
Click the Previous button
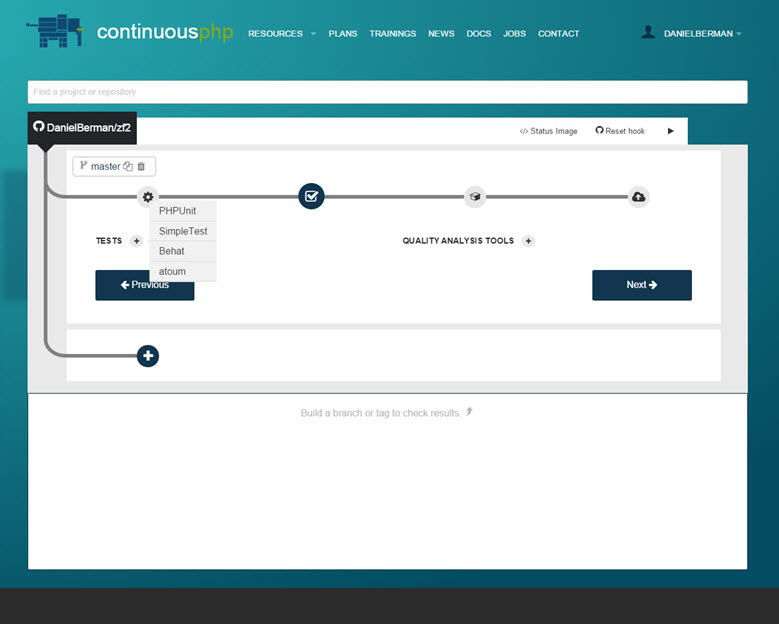point(145,285)
